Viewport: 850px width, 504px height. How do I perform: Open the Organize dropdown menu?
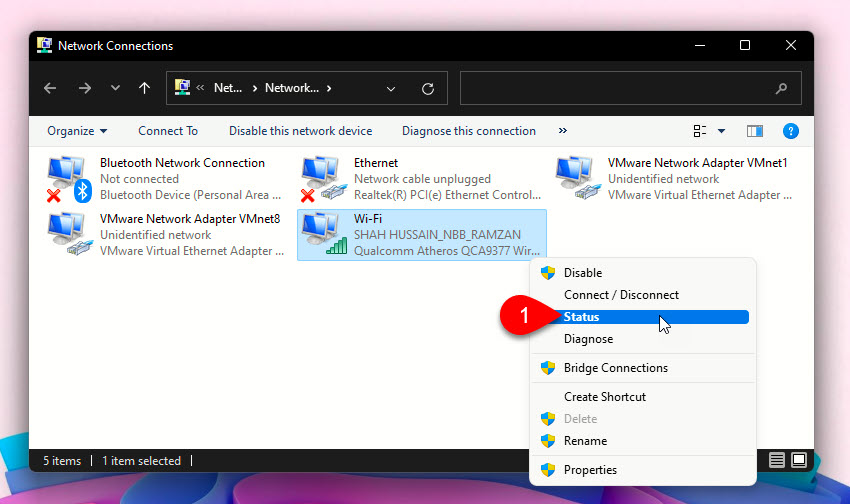pyautogui.click(x=77, y=131)
